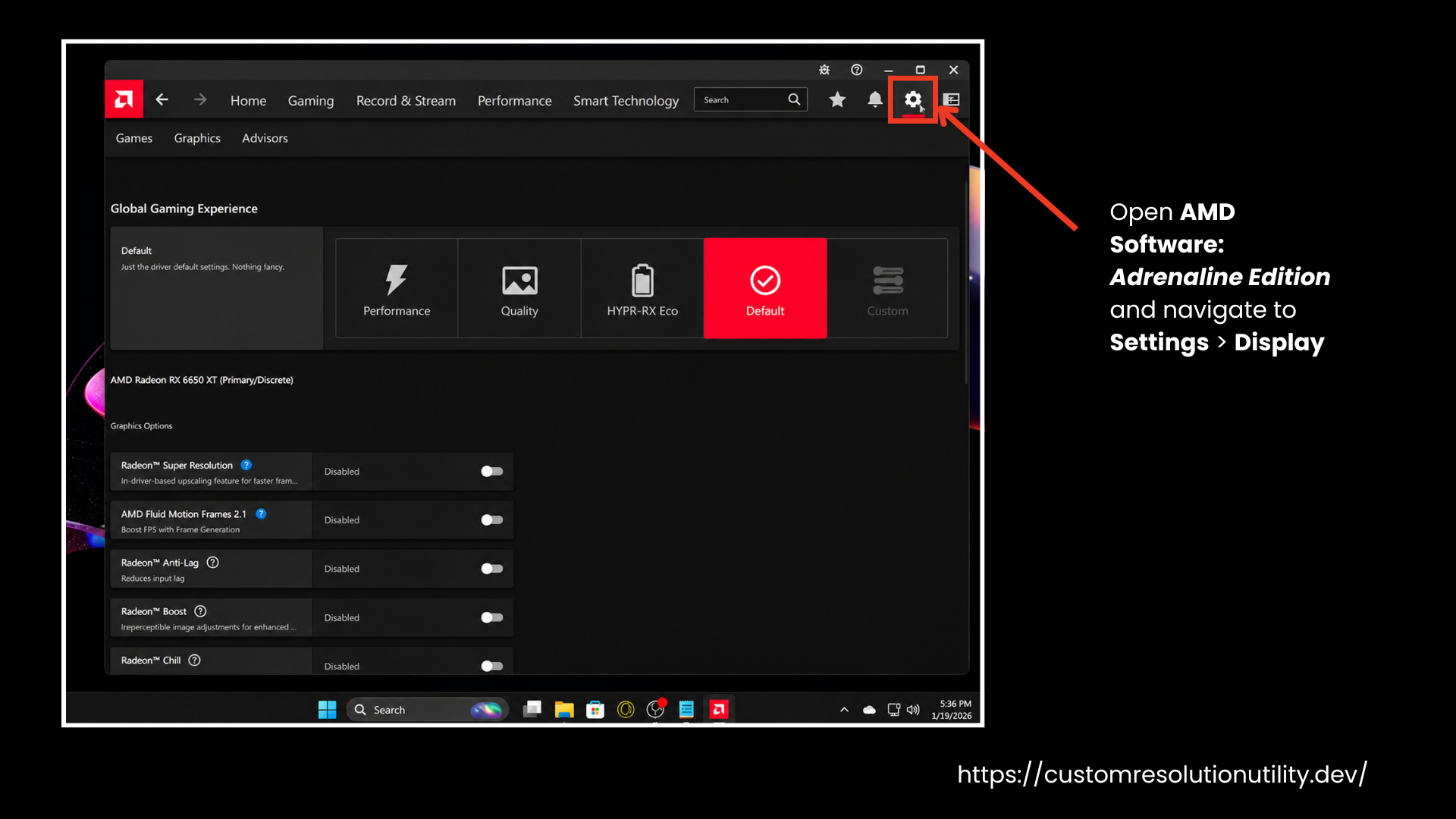Open Radeon Anti-Lag help icon
1456x819 pixels.
pyautogui.click(x=213, y=563)
